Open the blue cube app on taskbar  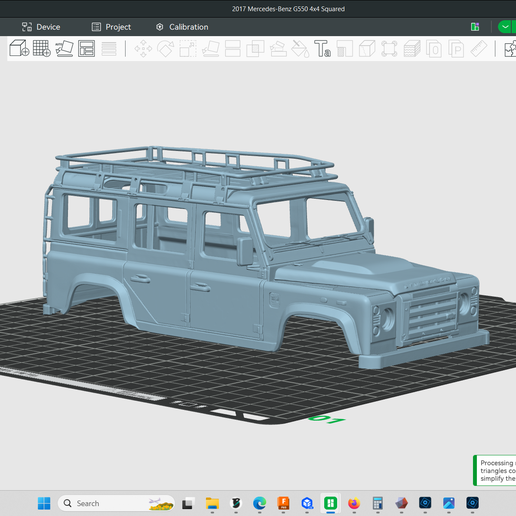[307, 503]
